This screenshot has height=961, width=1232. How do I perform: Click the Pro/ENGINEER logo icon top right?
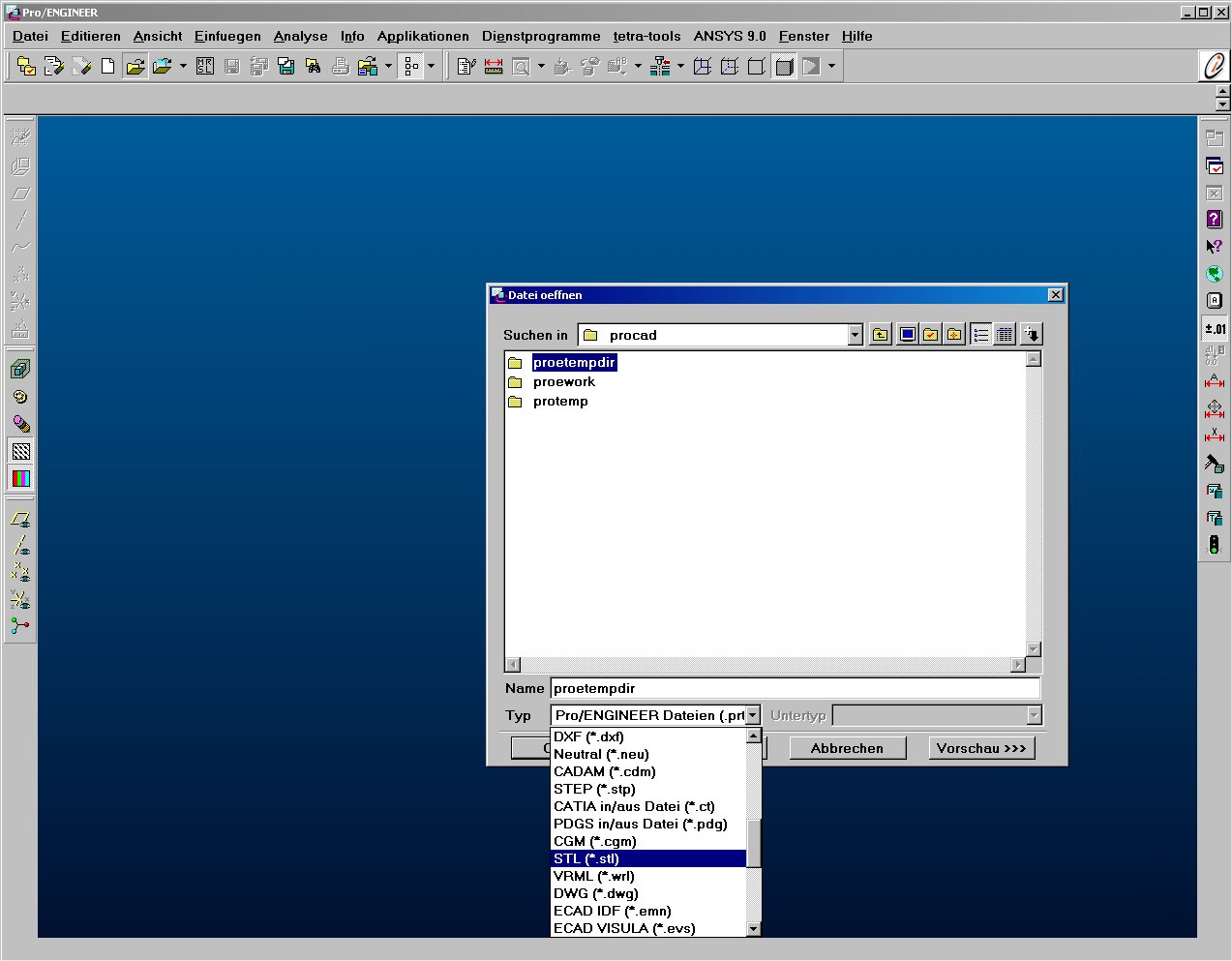(x=1214, y=66)
